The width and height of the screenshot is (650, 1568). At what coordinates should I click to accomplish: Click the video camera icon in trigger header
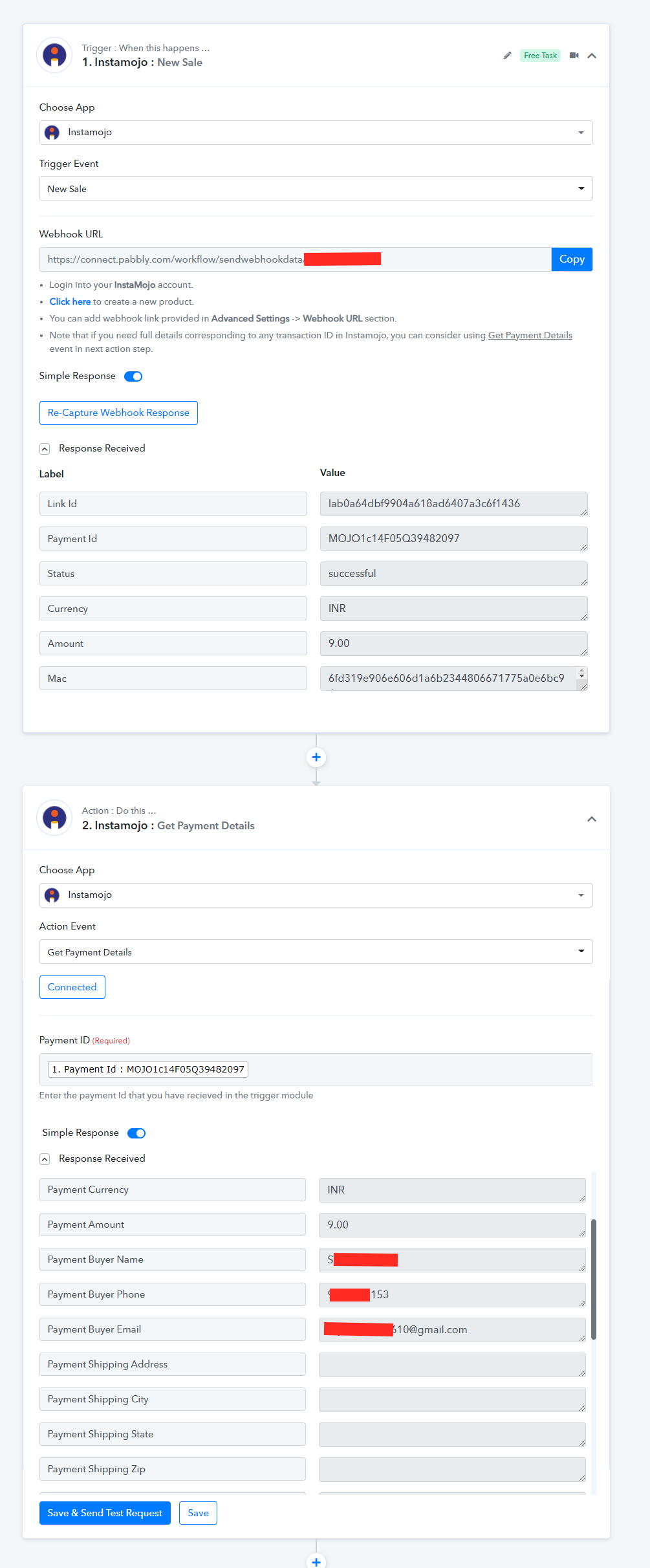tap(574, 56)
